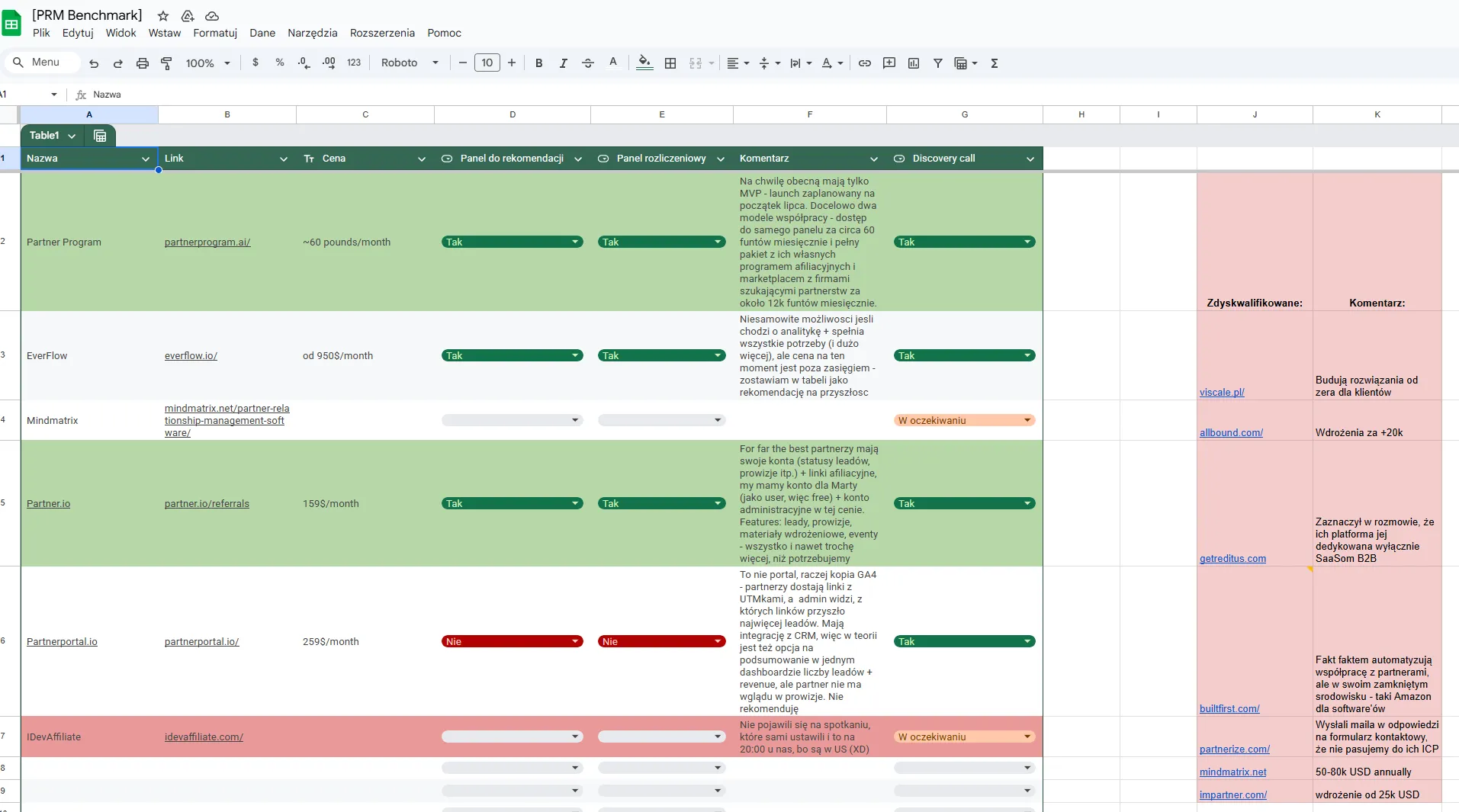The height and width of the screenshot is (812, 1459).
Task: Click the print icon in toolbar
Action: click(x=142, y=63)
